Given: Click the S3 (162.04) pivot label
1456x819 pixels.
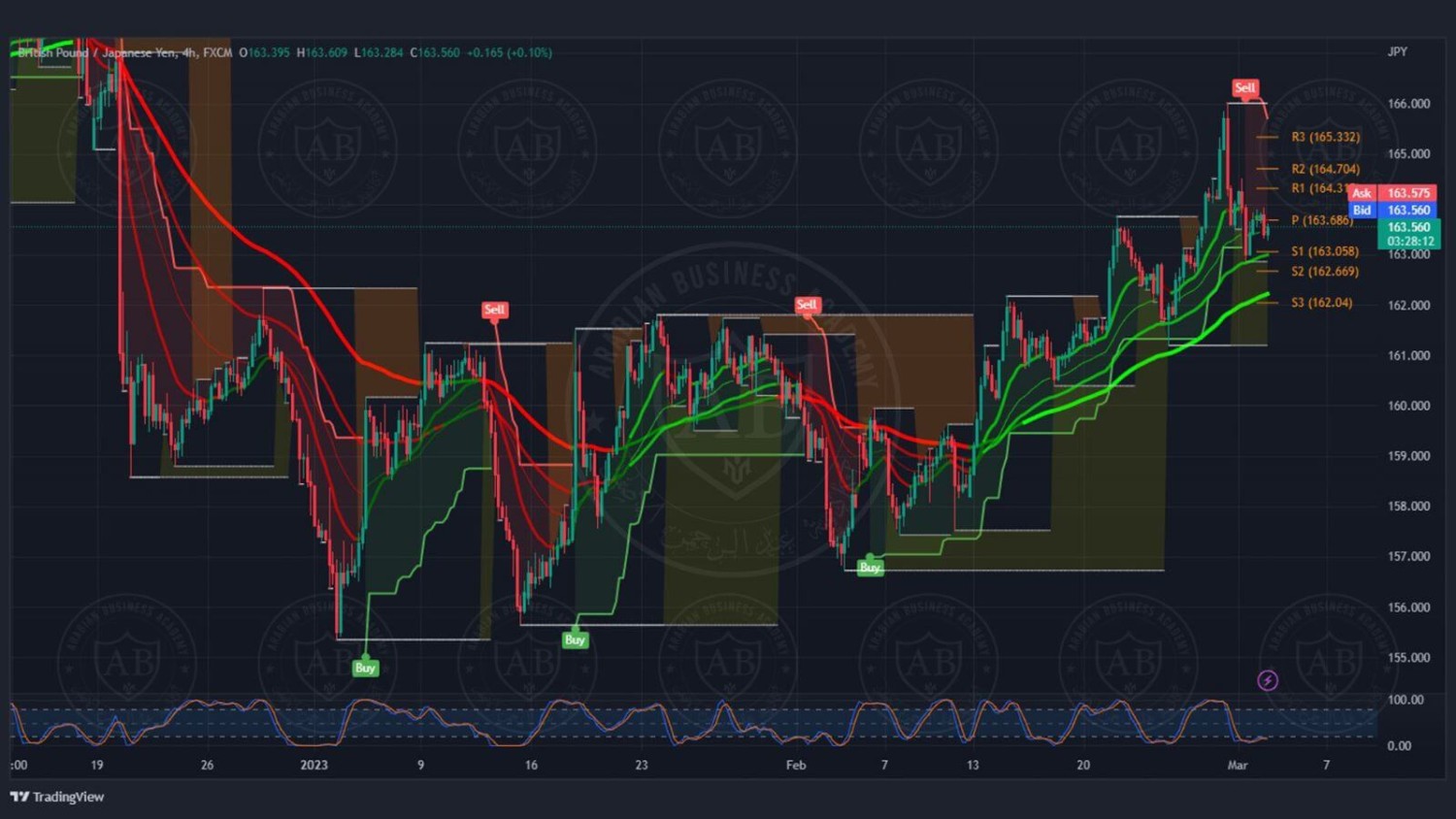Looking at the screenshot, I should point(1322,303).
